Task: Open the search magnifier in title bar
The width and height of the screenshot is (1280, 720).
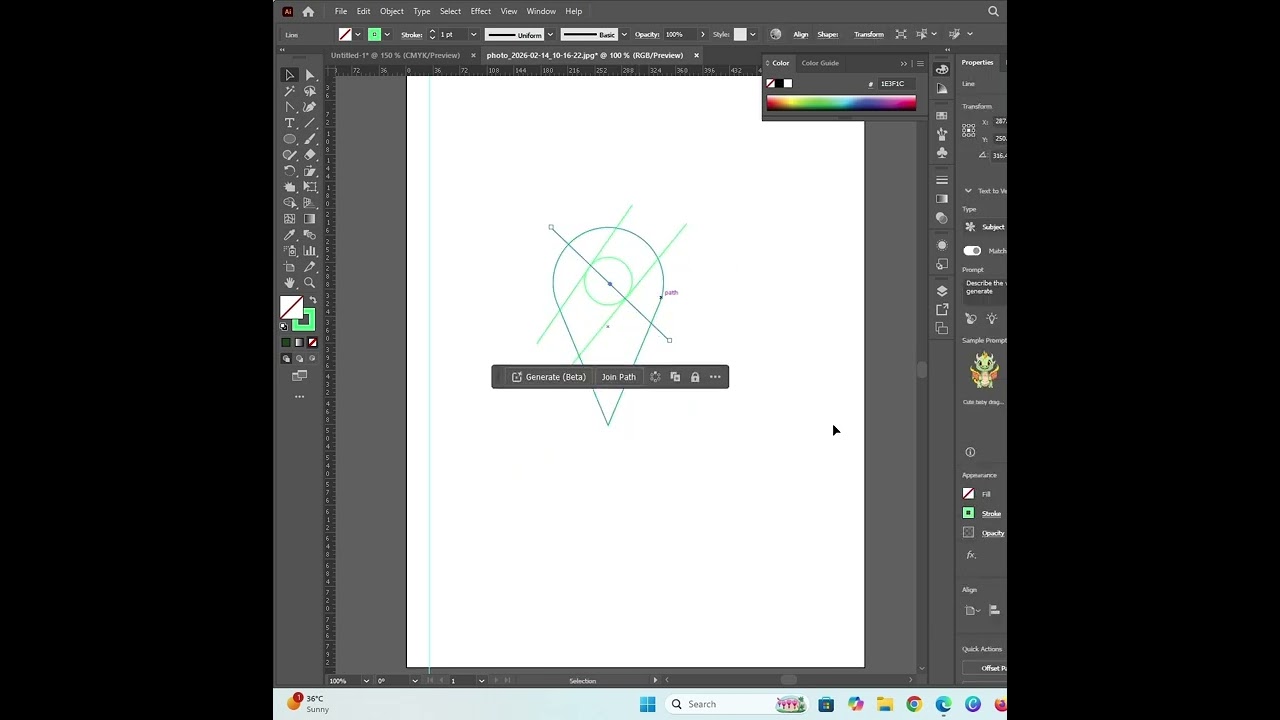Action: point(993,11)
